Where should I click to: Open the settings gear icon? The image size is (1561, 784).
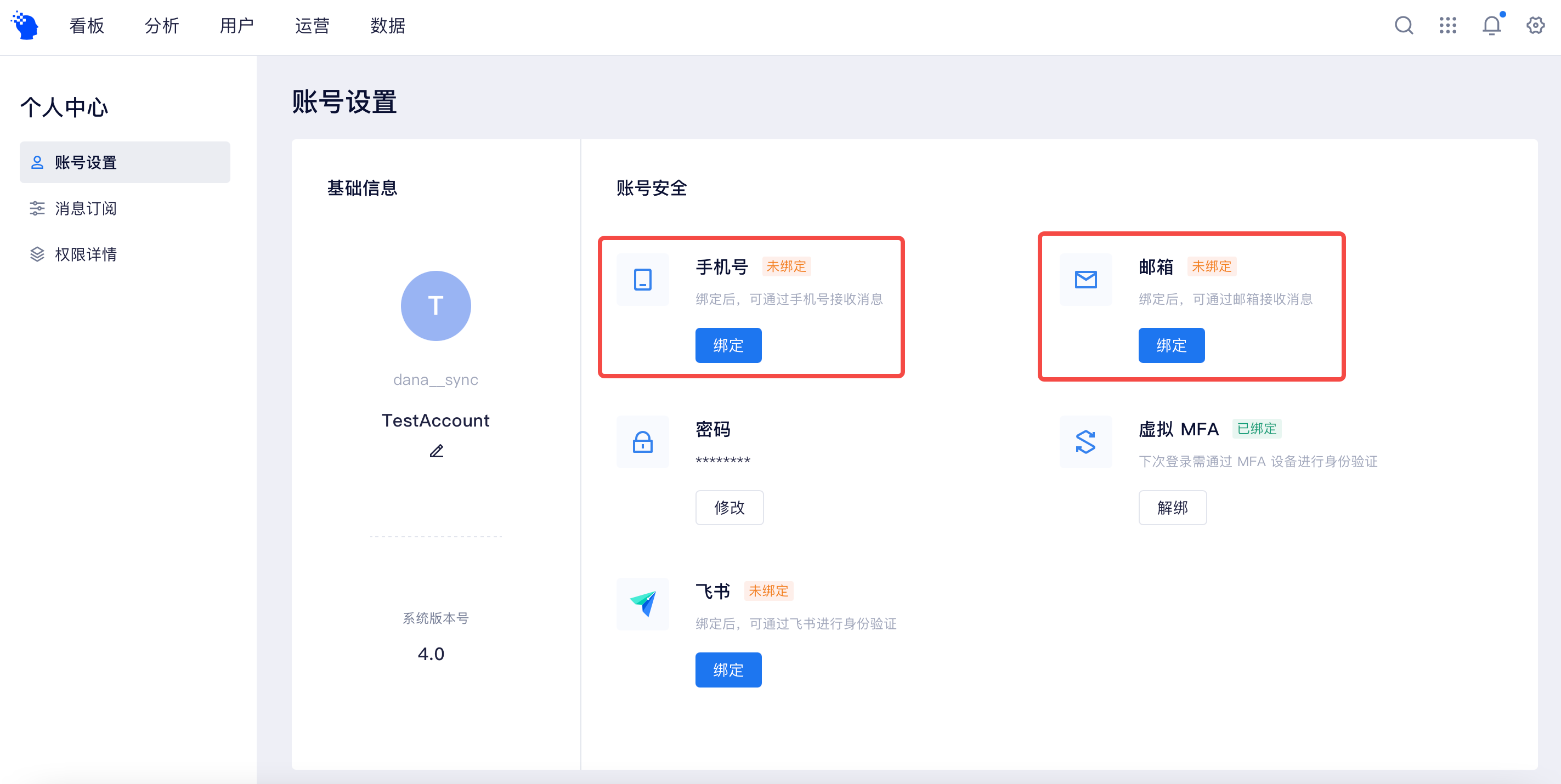point(1536,25)
